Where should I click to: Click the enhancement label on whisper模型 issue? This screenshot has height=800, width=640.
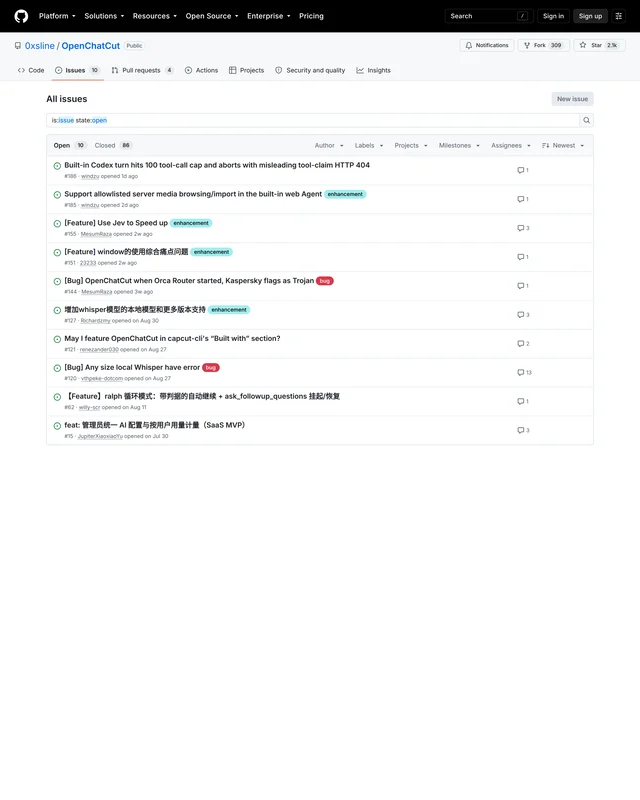(229, 310)
